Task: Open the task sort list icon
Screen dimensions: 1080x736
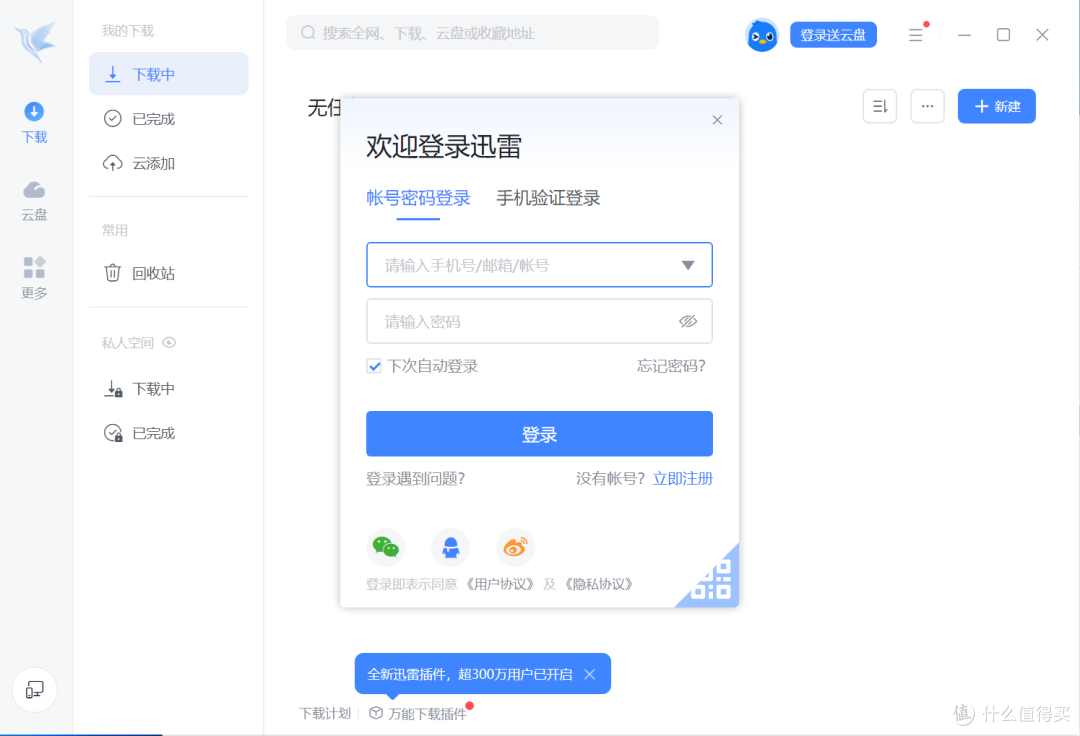Action: [x=880, y=107]
